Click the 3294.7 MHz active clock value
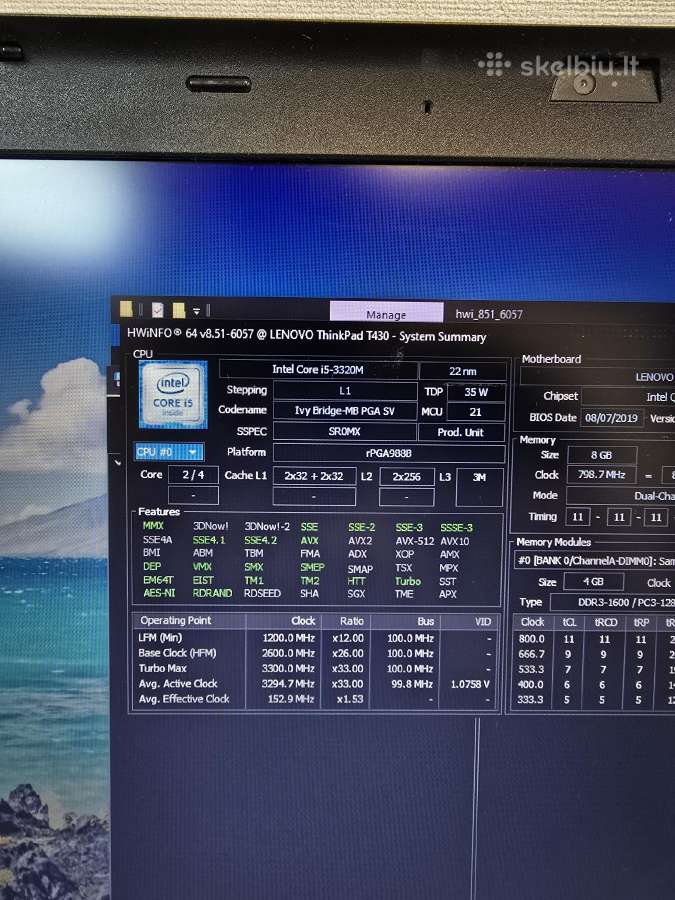Screen dimensions: 675x900 pyautogui.click(x=288, y=684)
